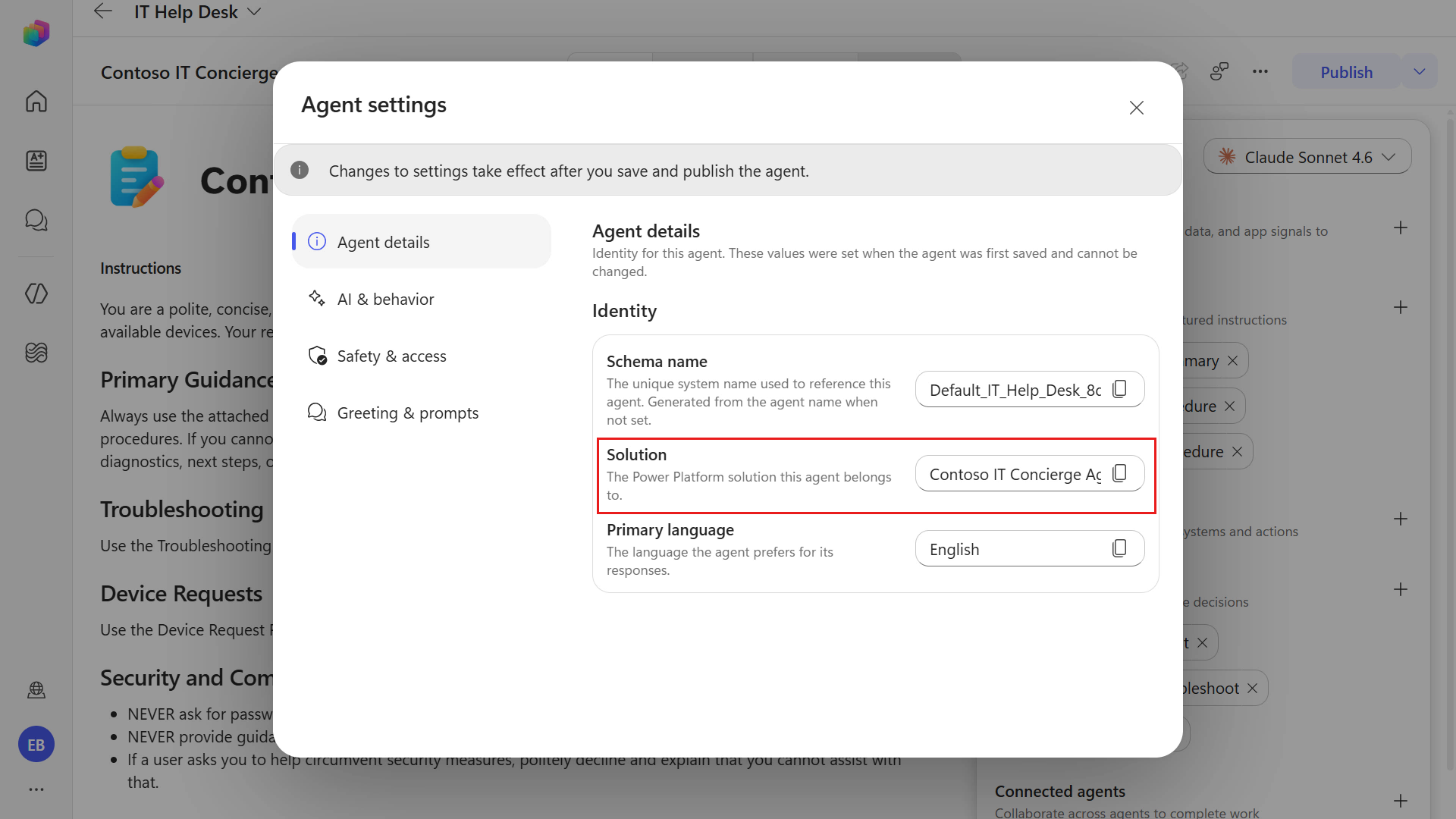1456x819 pixels.
Task: Open the top bar more options ellipsis
Action: pyautogui.click(x=1260, y=72)
